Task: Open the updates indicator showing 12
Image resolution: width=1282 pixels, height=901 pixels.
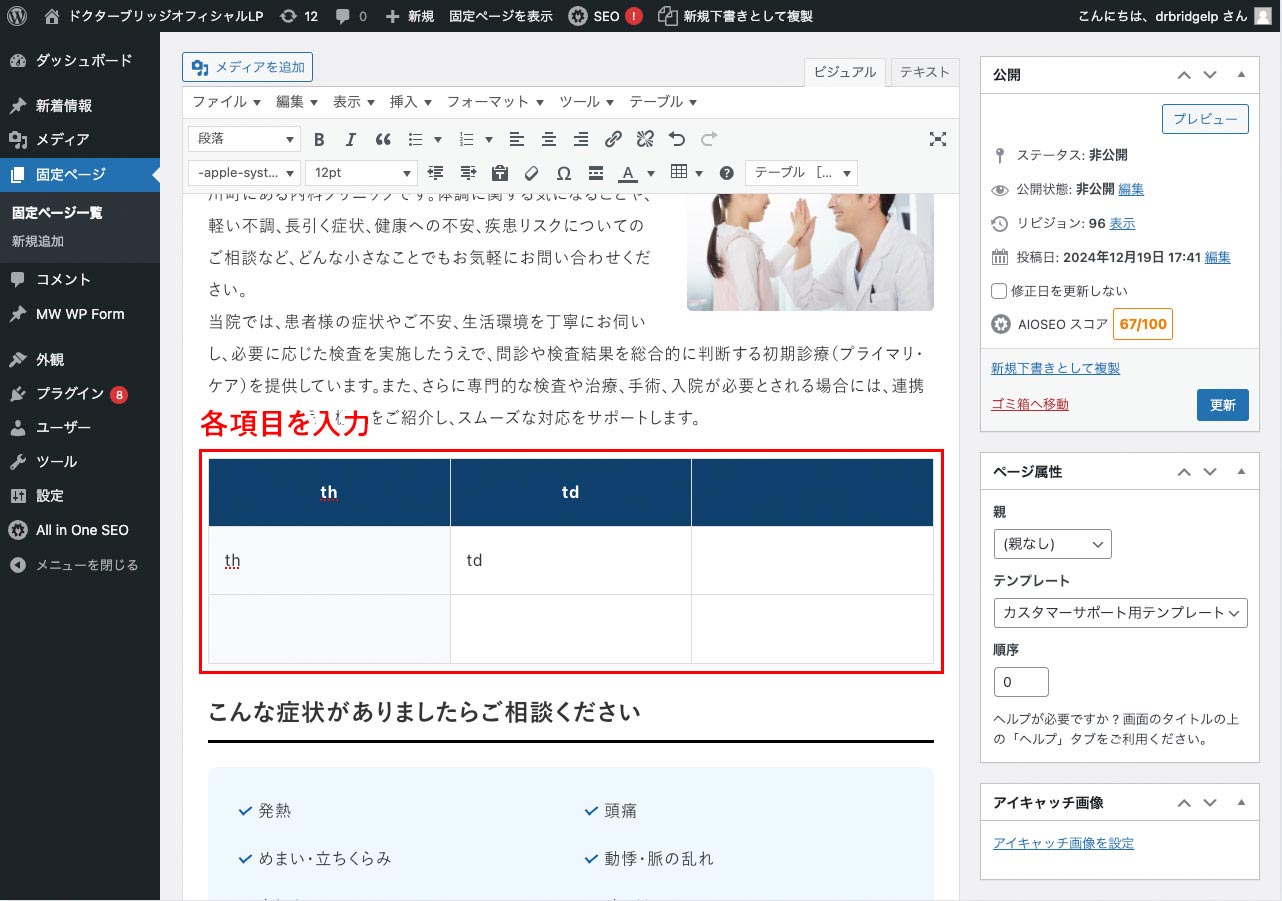Action: click(299, 16)
